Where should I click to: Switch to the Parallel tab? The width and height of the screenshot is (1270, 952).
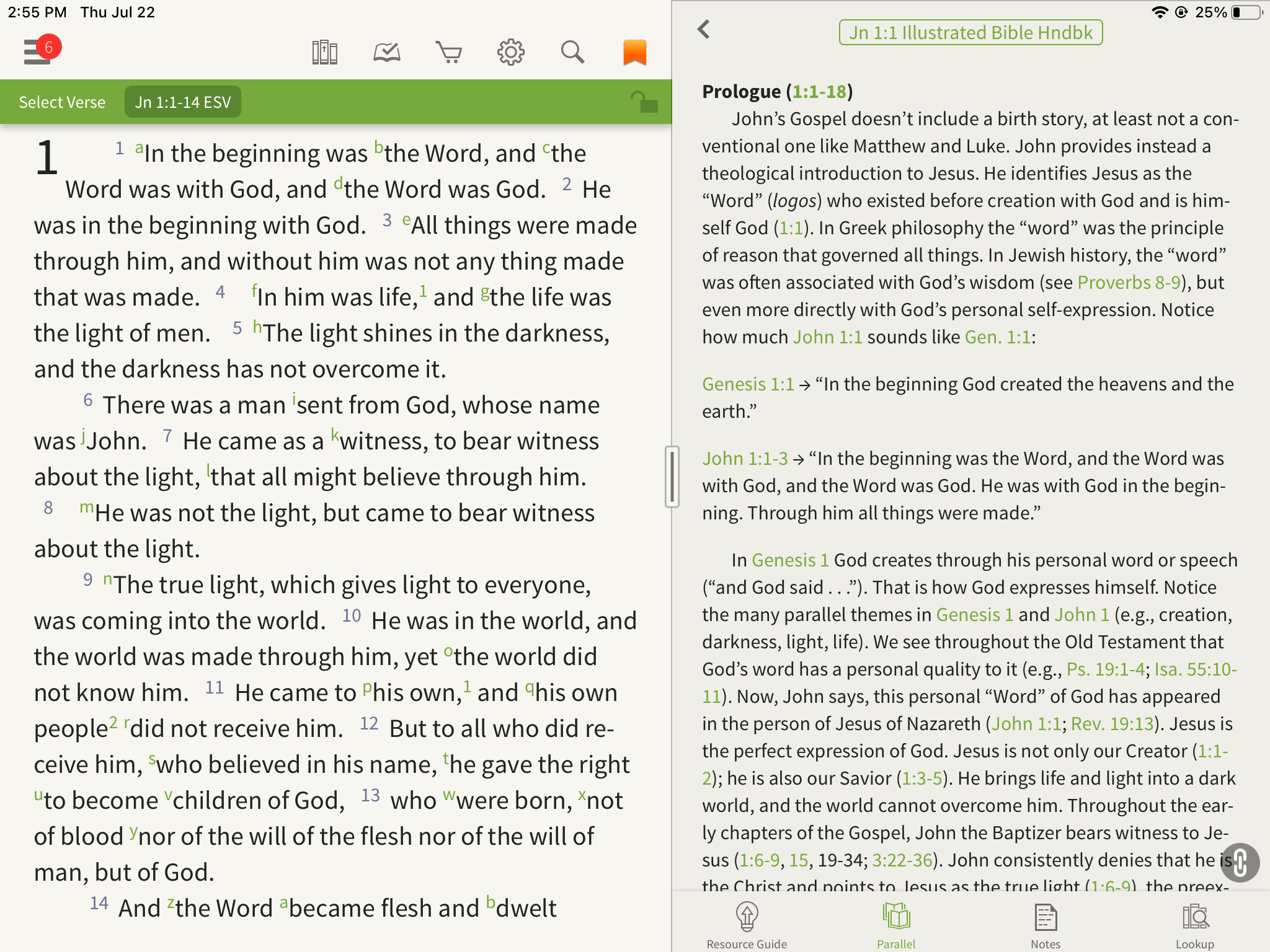coord(896,926)
